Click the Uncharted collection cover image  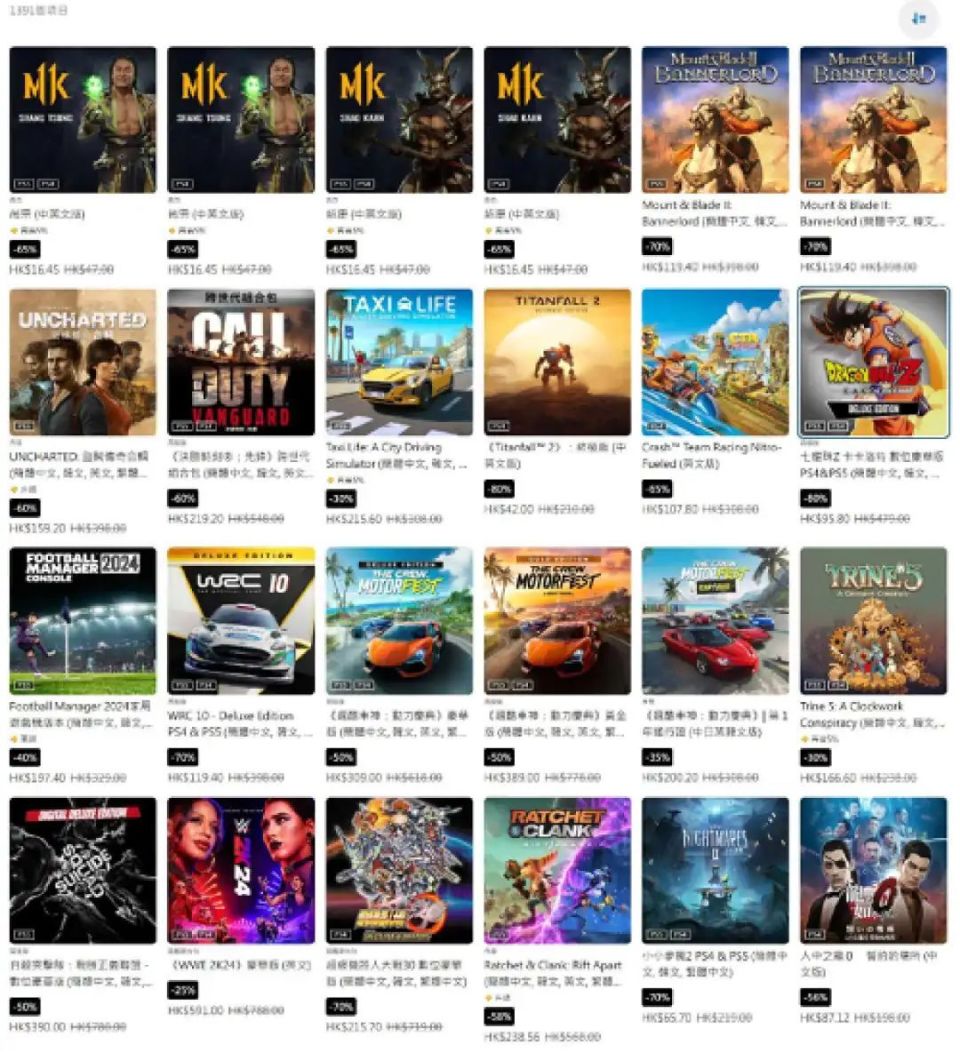click(x=83, y=363)
